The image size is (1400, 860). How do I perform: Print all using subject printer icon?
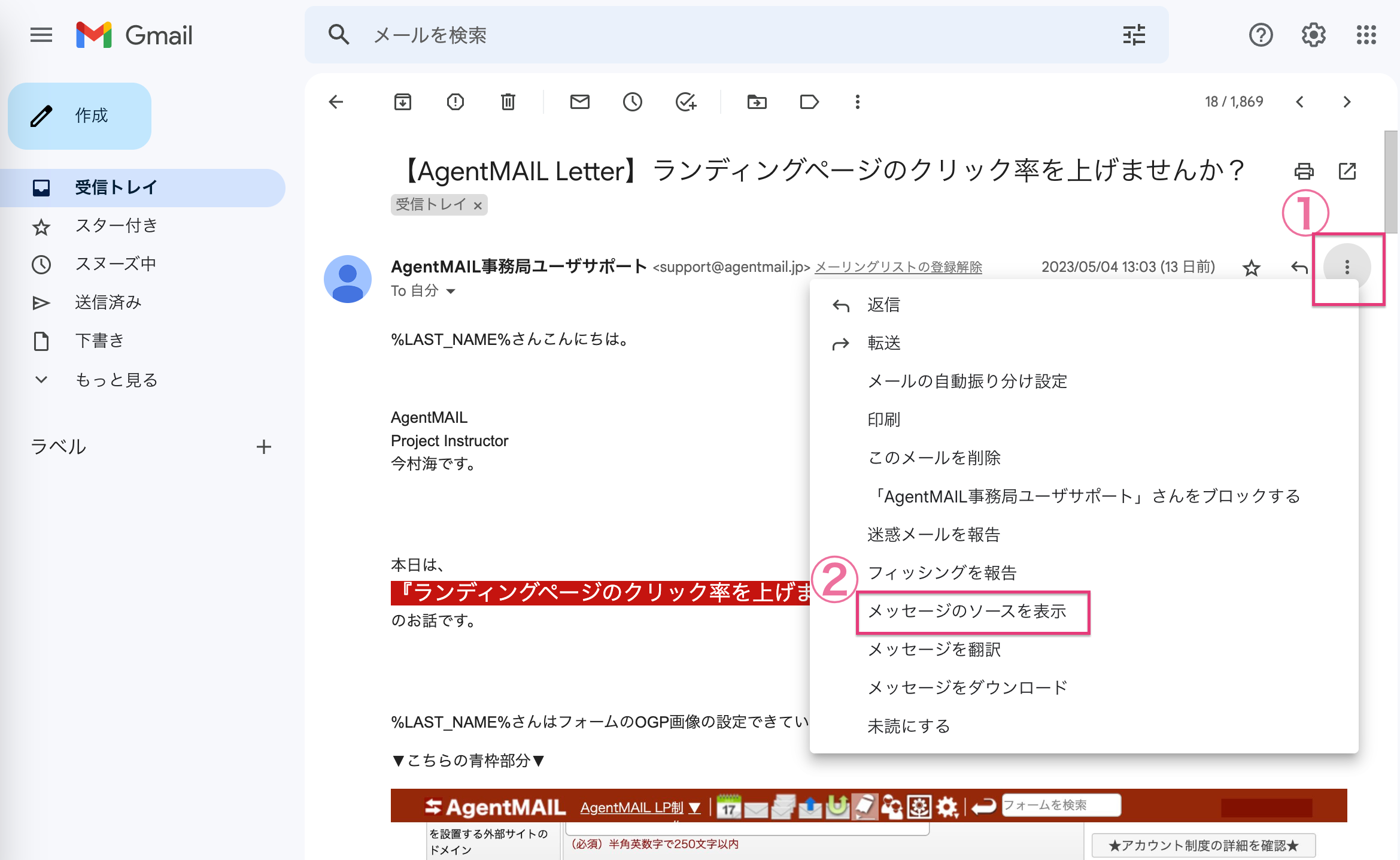[x=1304, y=171]
